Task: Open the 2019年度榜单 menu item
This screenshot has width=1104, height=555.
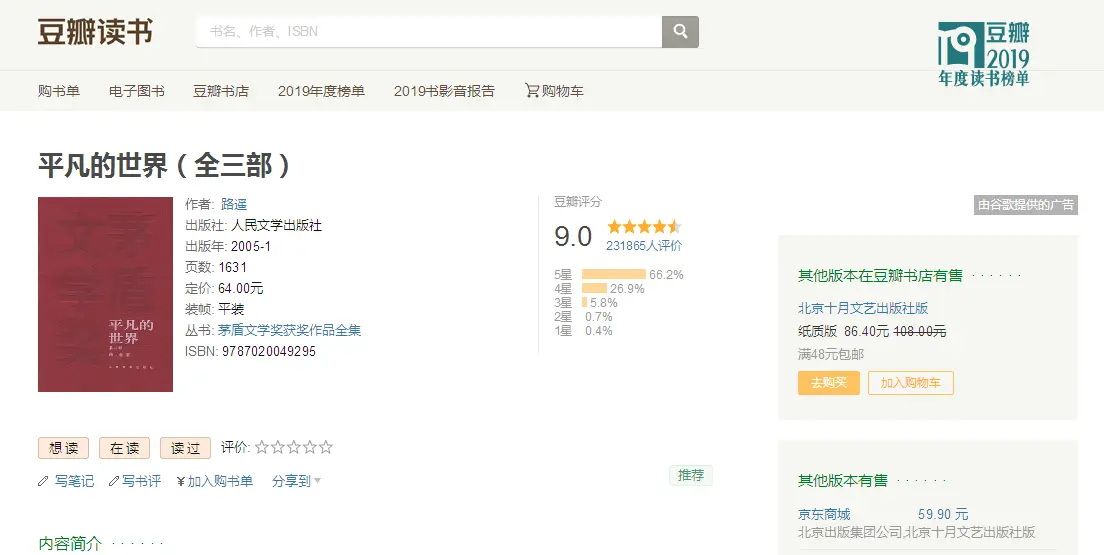Action: point(321,91)
